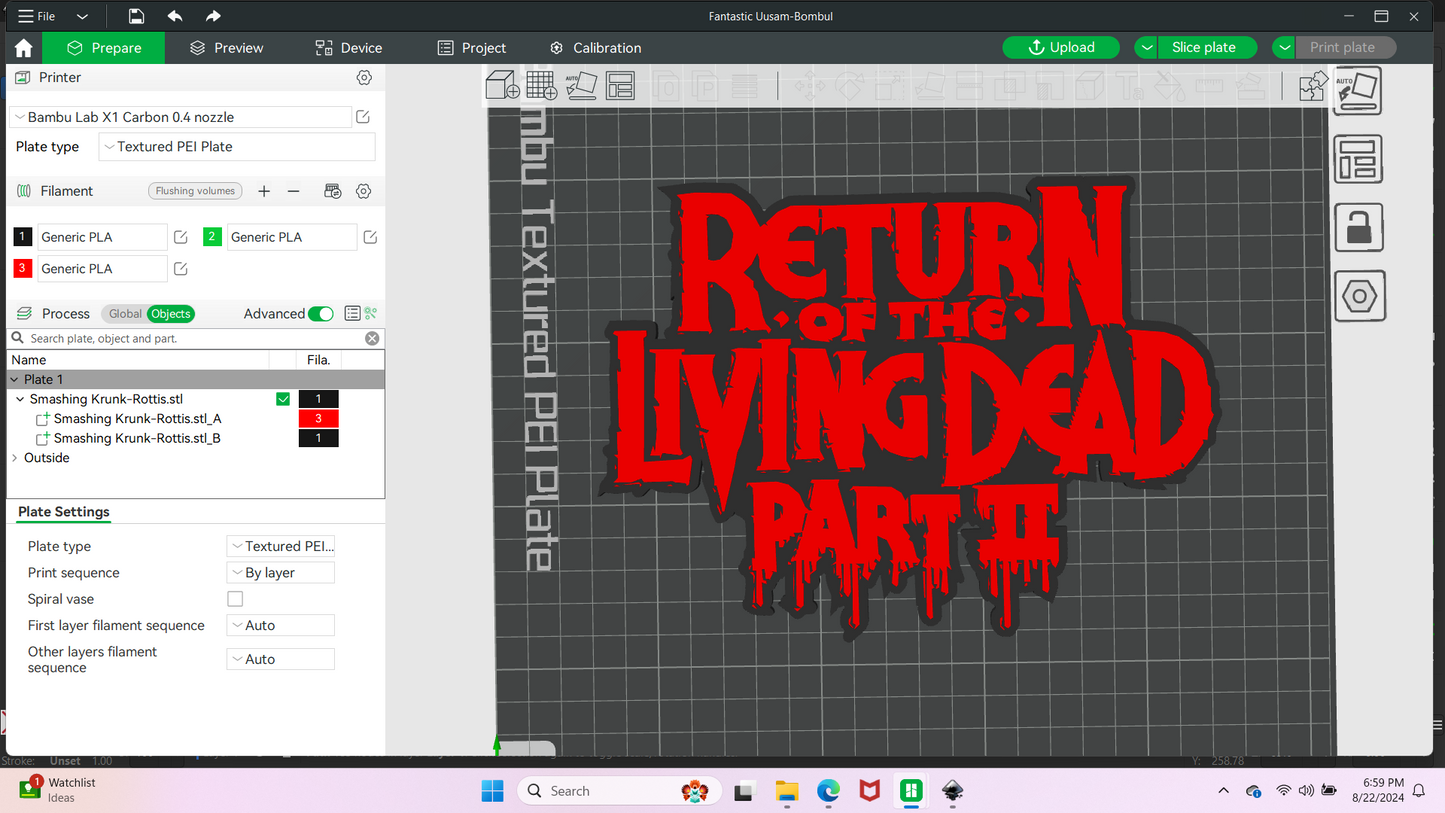Screen dimensions: 1445x813
Task: Open process settings list icon
Action: coord(352,313)
